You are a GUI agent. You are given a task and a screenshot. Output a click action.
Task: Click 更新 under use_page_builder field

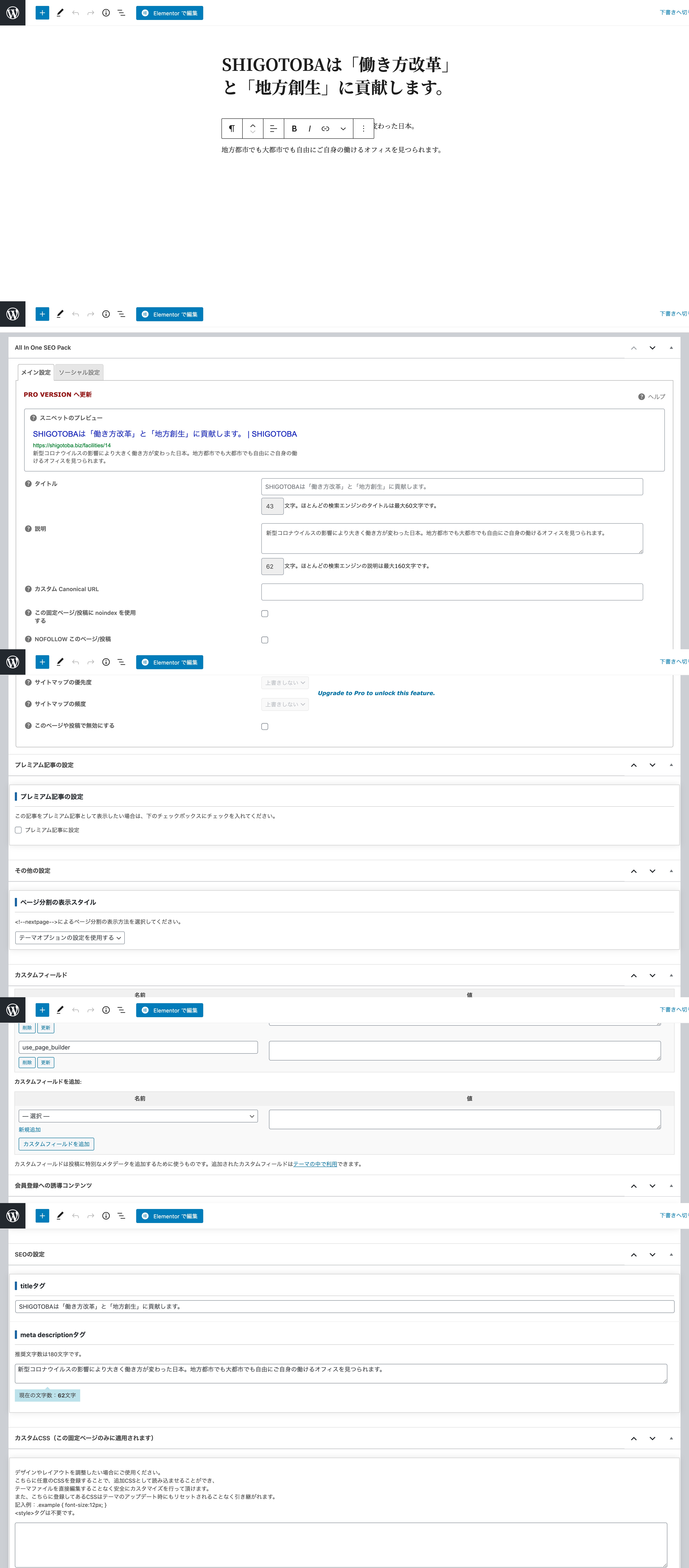point(46,1063)
